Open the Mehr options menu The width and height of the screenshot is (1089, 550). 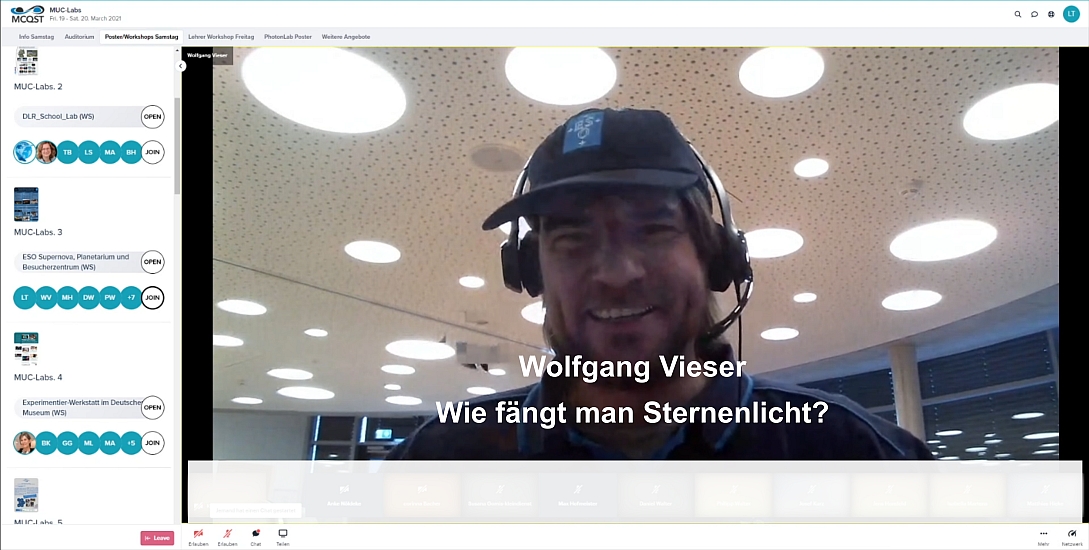1043,534
